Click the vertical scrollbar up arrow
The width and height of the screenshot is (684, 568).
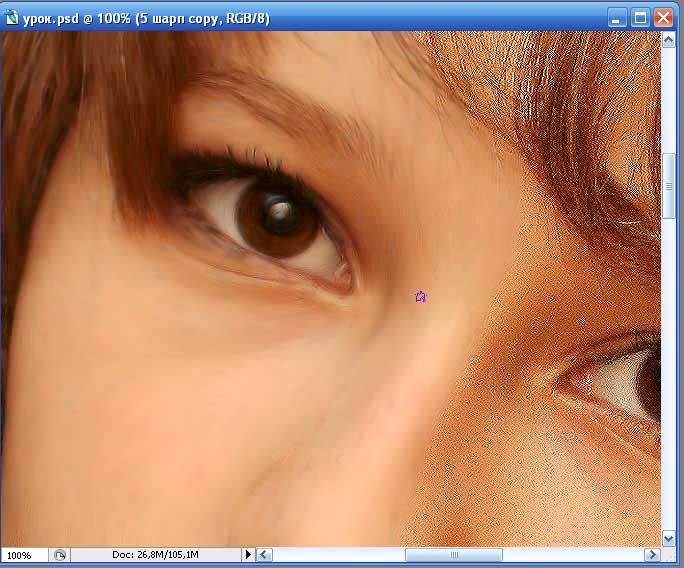click(x=669, y=40)
